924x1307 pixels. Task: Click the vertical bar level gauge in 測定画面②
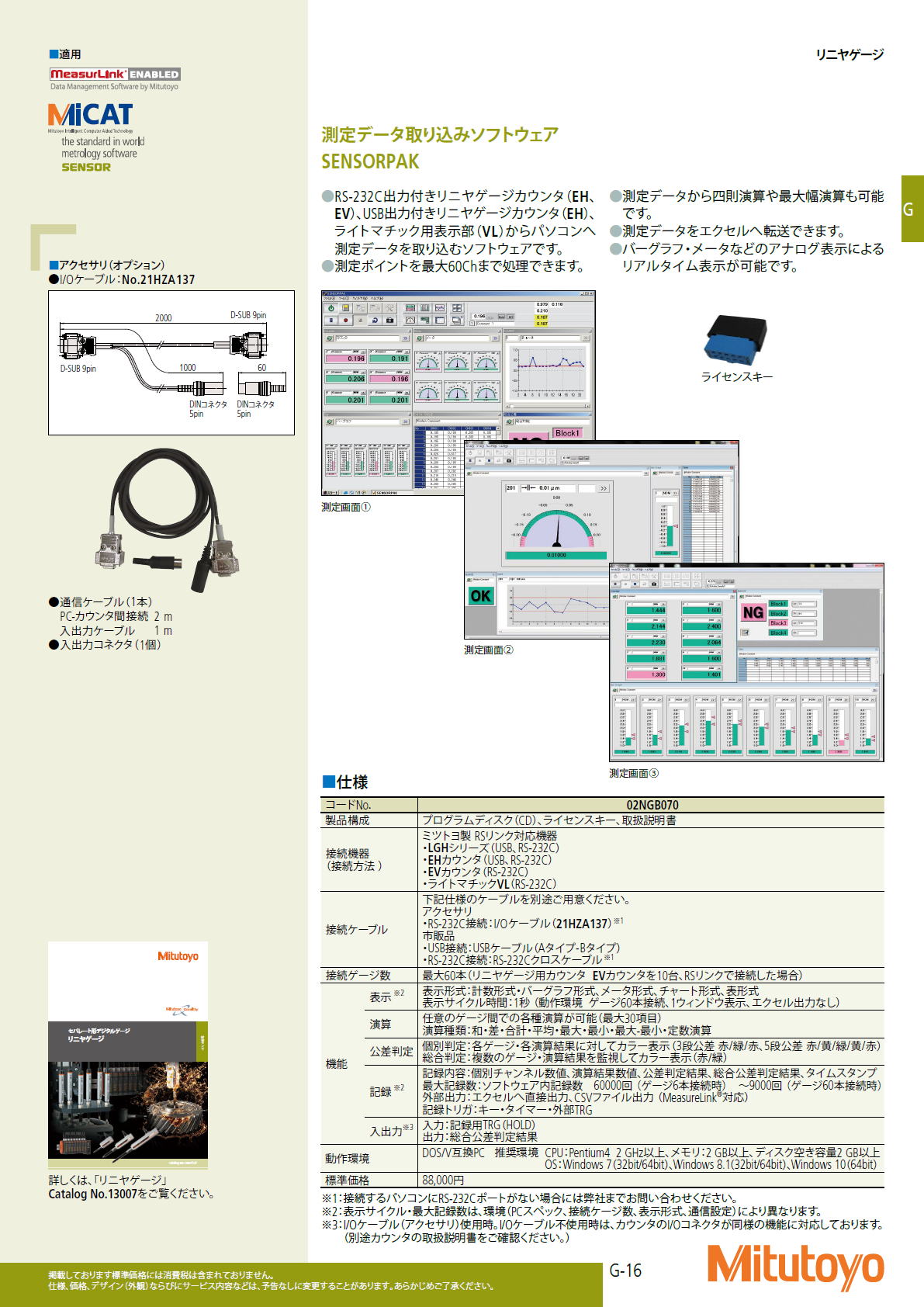pos(670,526)
